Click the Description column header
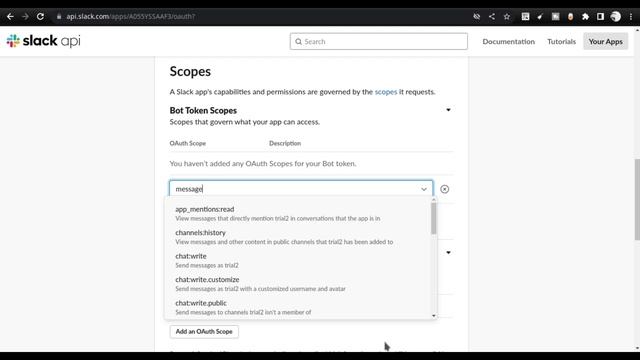640x360 pixels. point(285,143)
